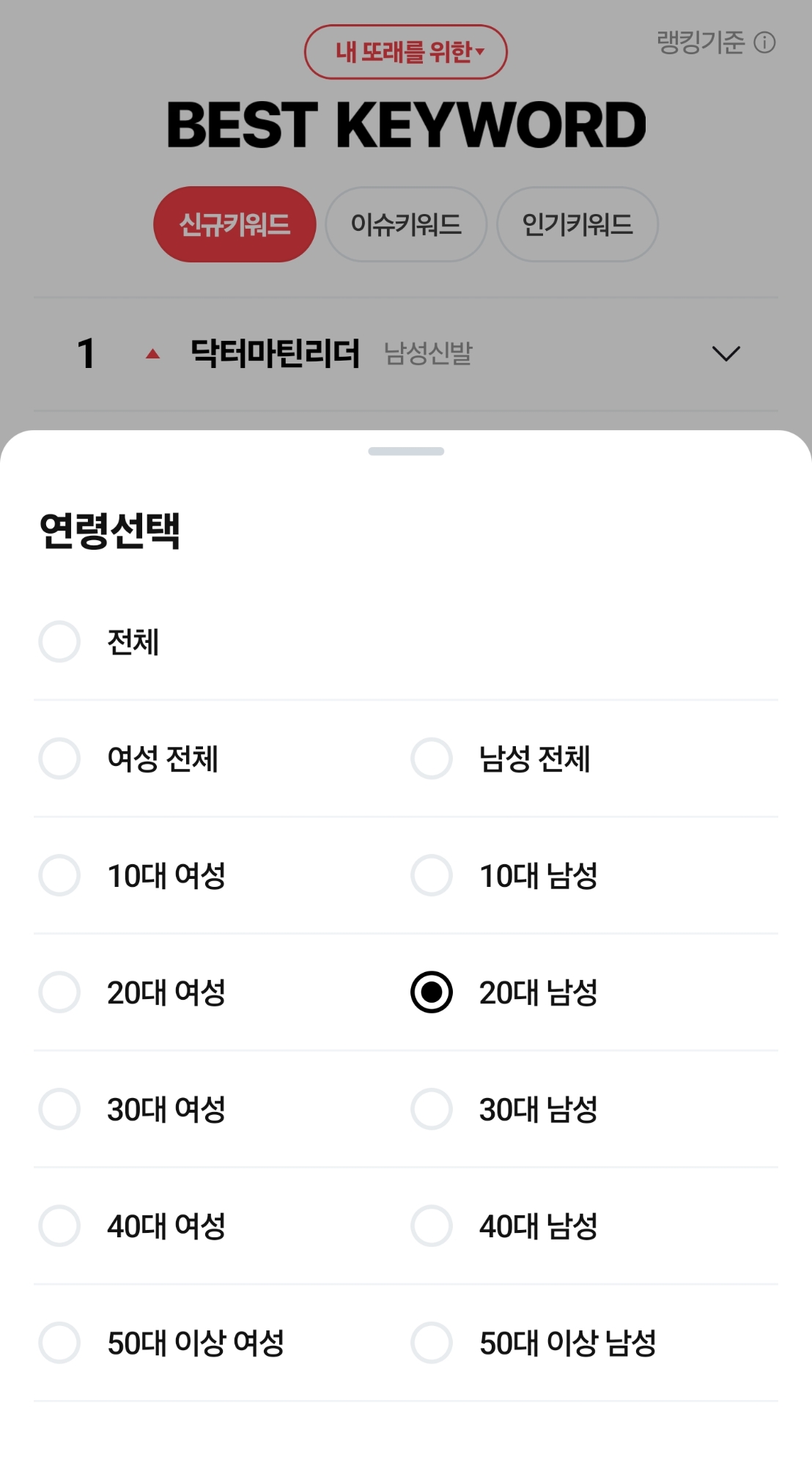Choose the 10대 여성 age group
The height and width of the screenshot is (1466, 812).
pos(59,875)
